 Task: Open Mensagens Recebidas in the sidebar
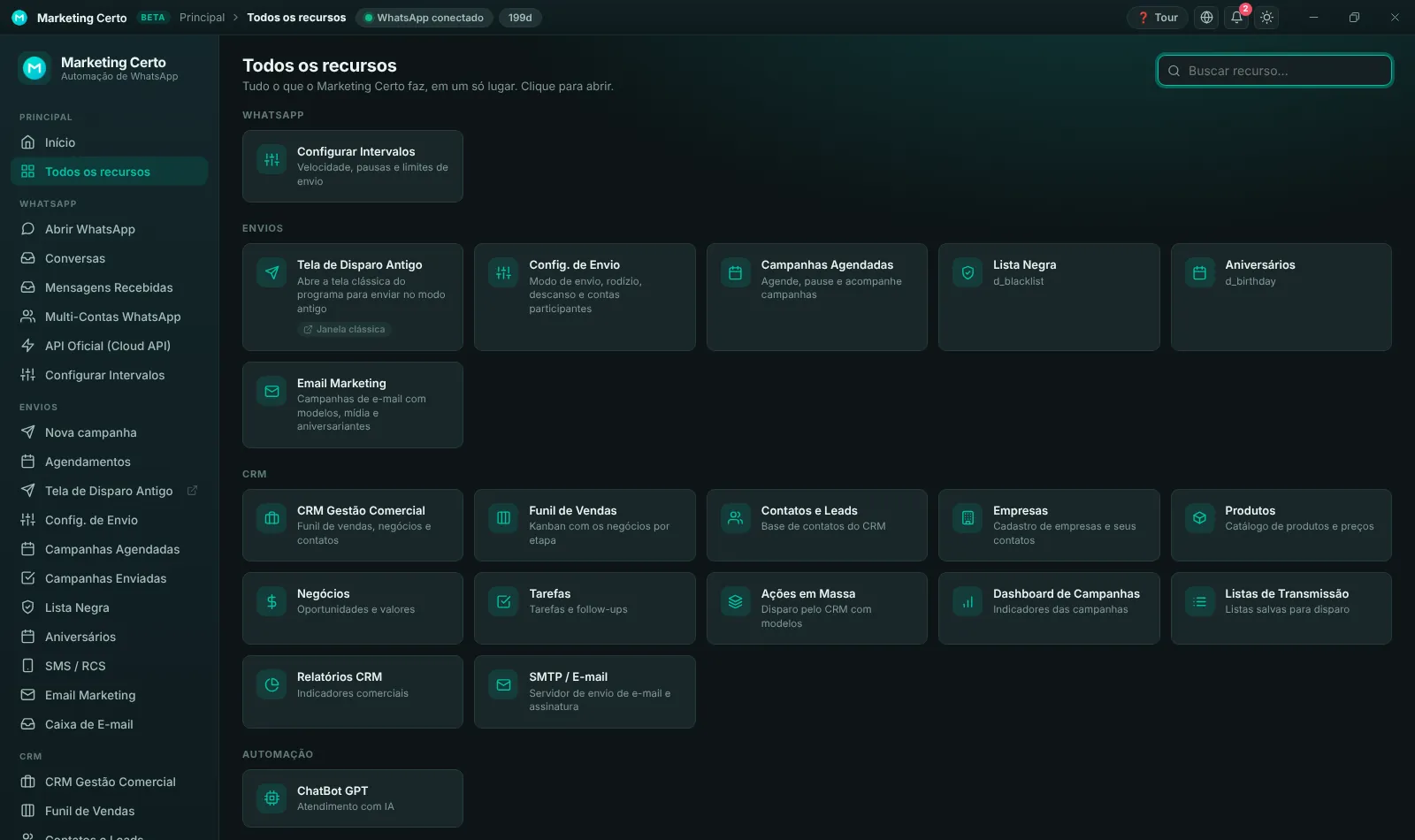point(110,287)
